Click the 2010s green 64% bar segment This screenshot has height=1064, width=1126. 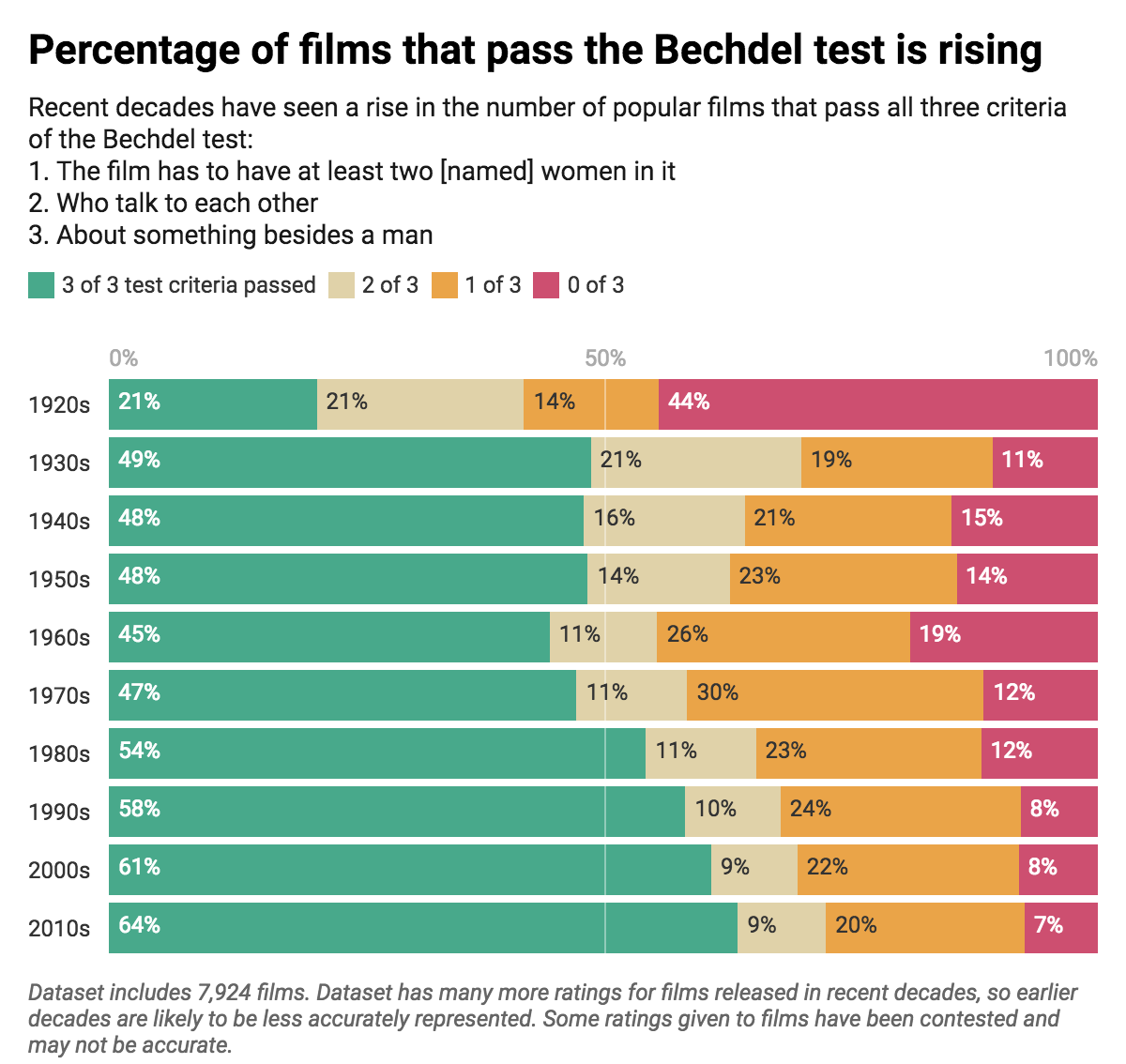pos(422,928)
